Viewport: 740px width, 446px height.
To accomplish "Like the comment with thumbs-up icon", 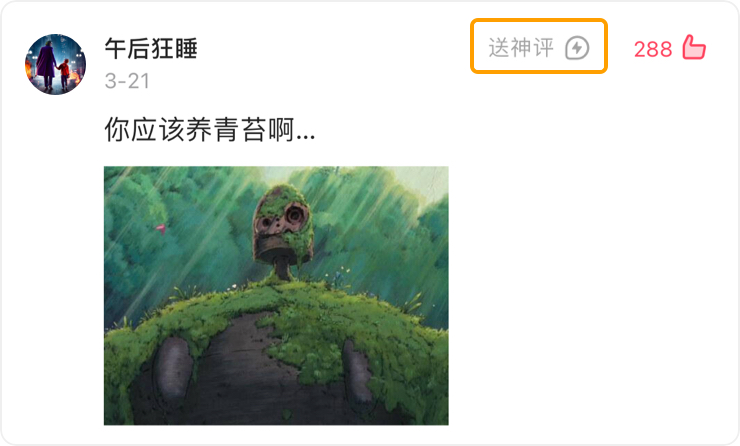I will click(x=694, y=47).
